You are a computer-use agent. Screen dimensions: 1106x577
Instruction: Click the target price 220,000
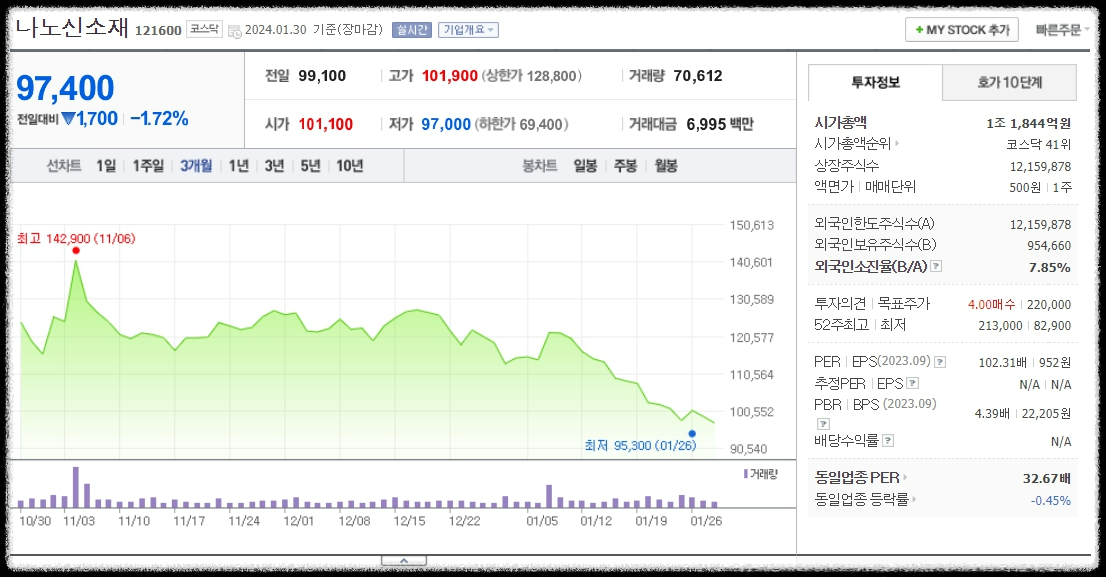point(1049,304)
